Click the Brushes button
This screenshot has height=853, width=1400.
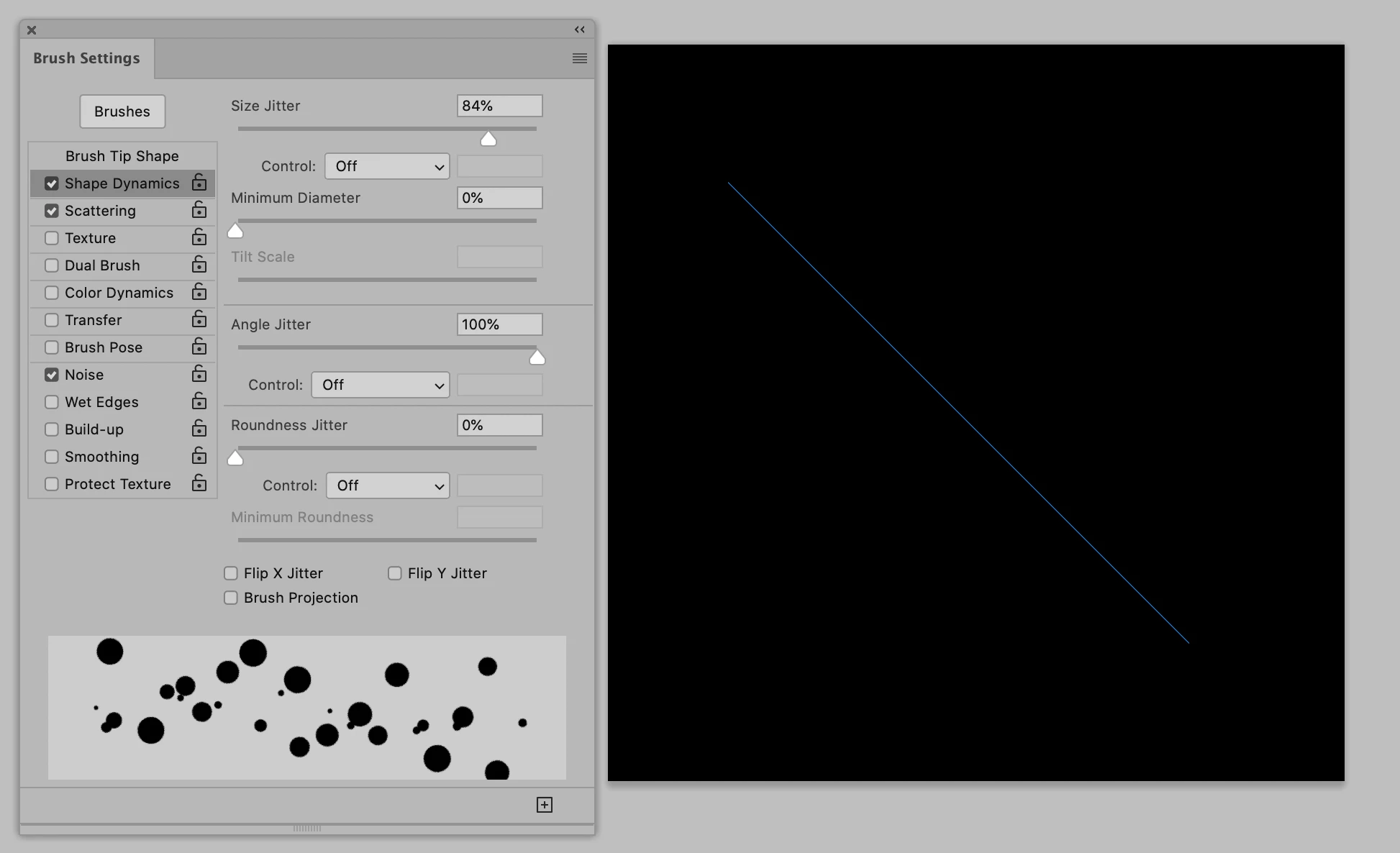click(x=122, y=111)
